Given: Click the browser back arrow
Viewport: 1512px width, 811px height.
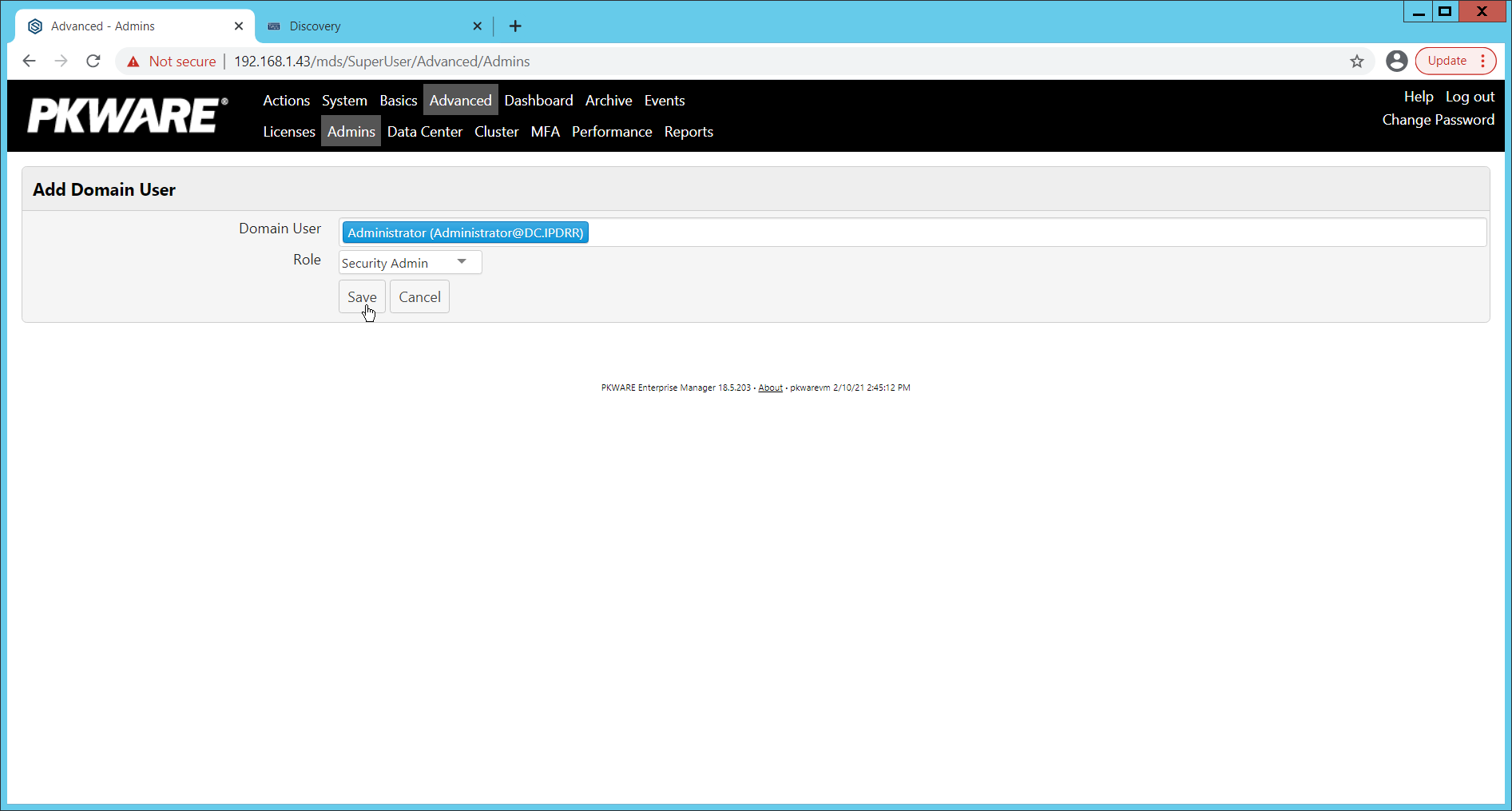Looking at the screenshot, I should [30, 61].
